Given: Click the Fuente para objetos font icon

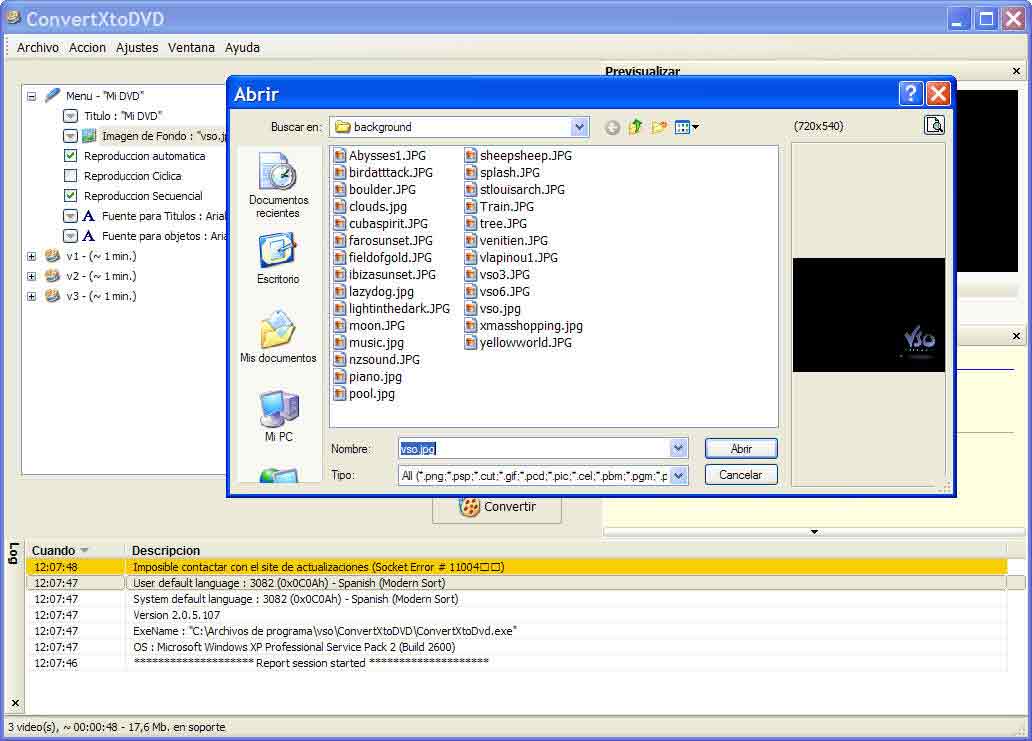Looking at the screenshot, I should [89, 236].
